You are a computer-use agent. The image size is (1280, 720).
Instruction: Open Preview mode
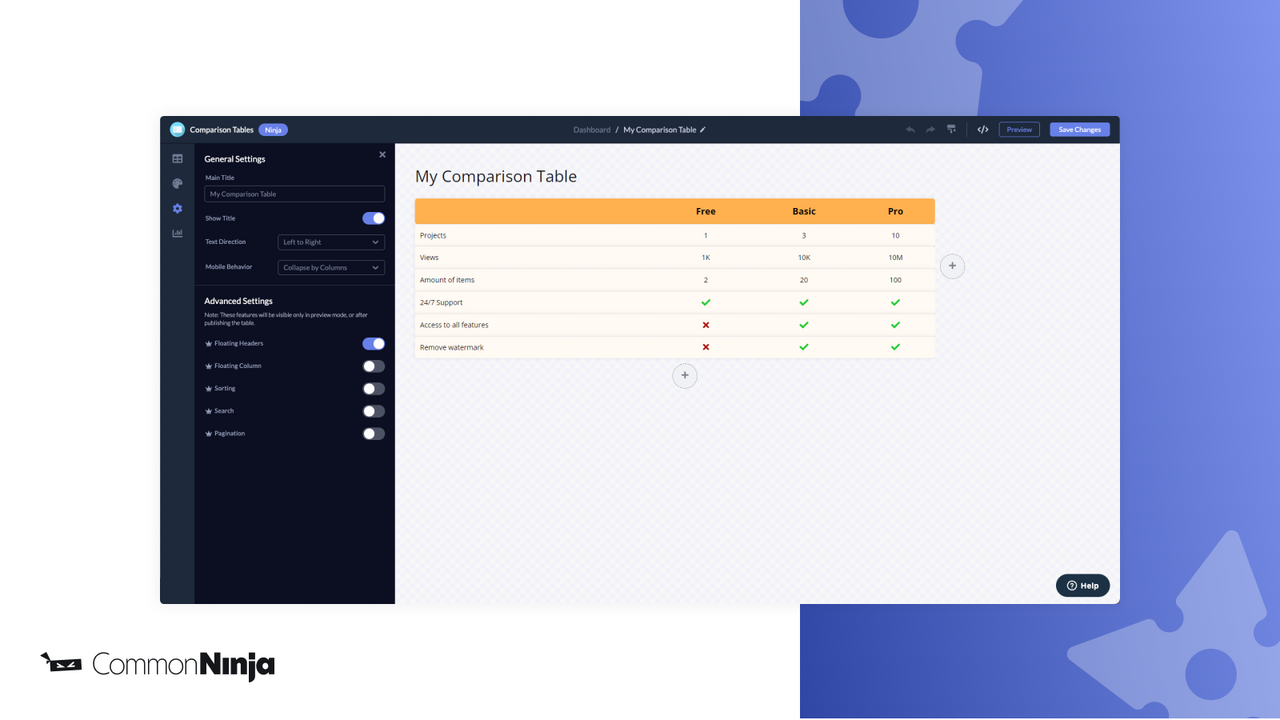click(1018, 129)
